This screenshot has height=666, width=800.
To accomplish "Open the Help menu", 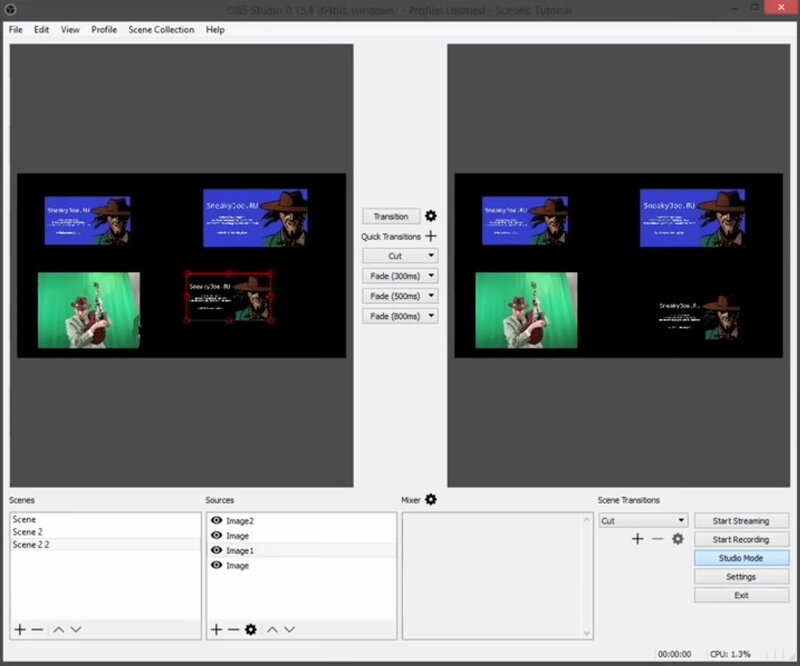I will (215, 30).
